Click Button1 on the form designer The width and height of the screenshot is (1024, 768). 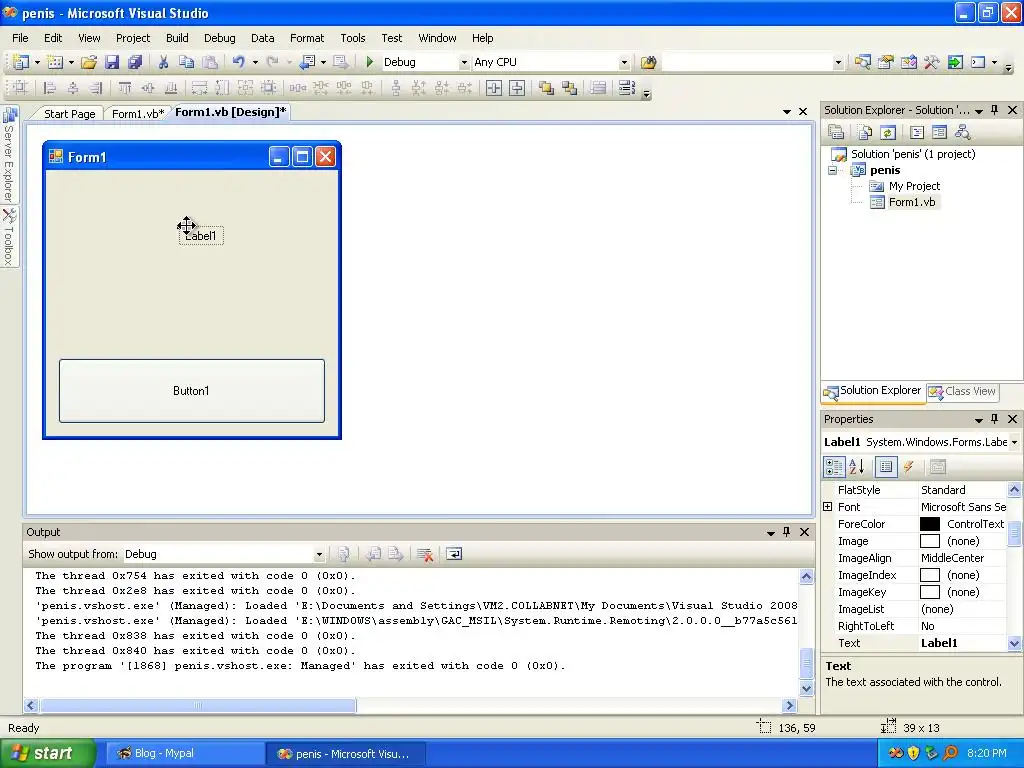click(x=191, y=391)
